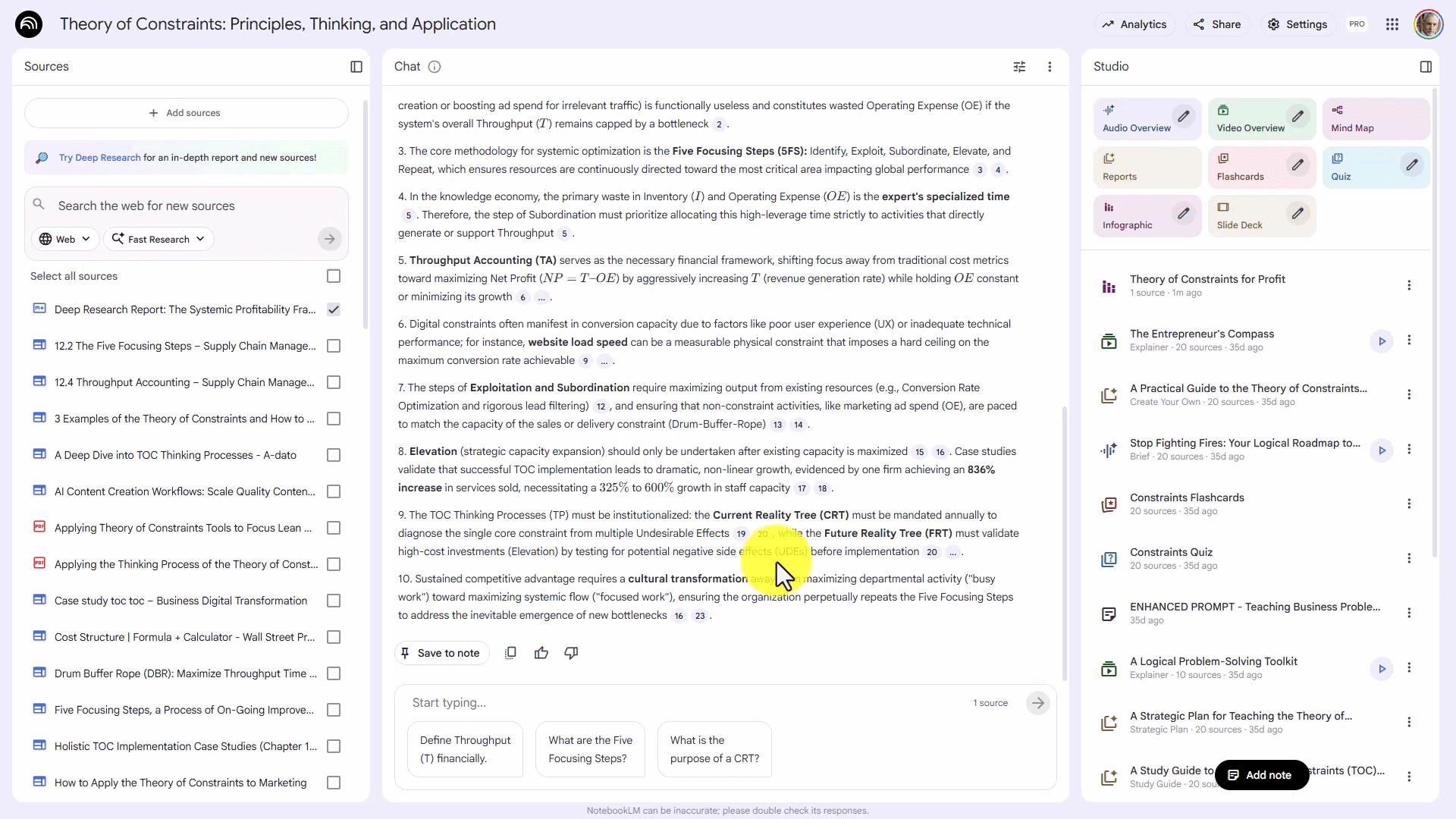Check the Select all sources box

pos(334,276)
